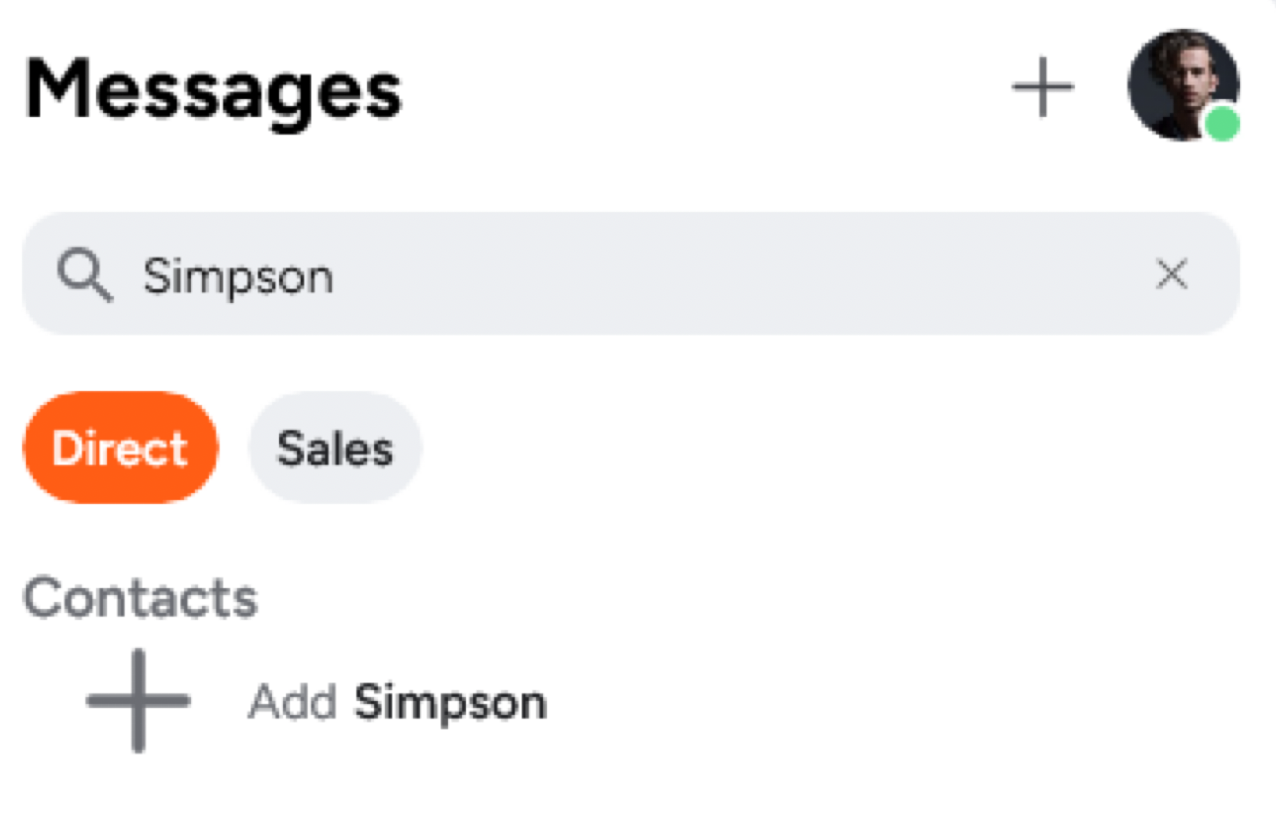Viewport: 1276px width, 822px height.
Task: Clear the search with the X icon
Action: (x=1172, y=274)
